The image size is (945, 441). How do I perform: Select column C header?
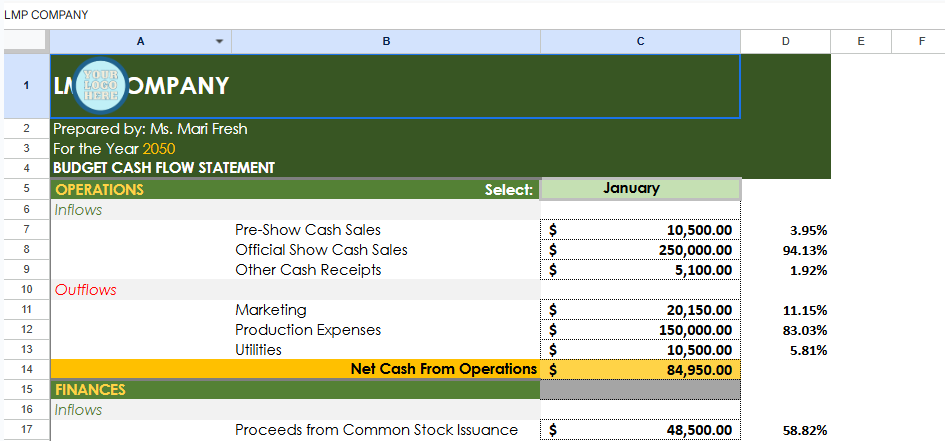click(x=640, y=41)
